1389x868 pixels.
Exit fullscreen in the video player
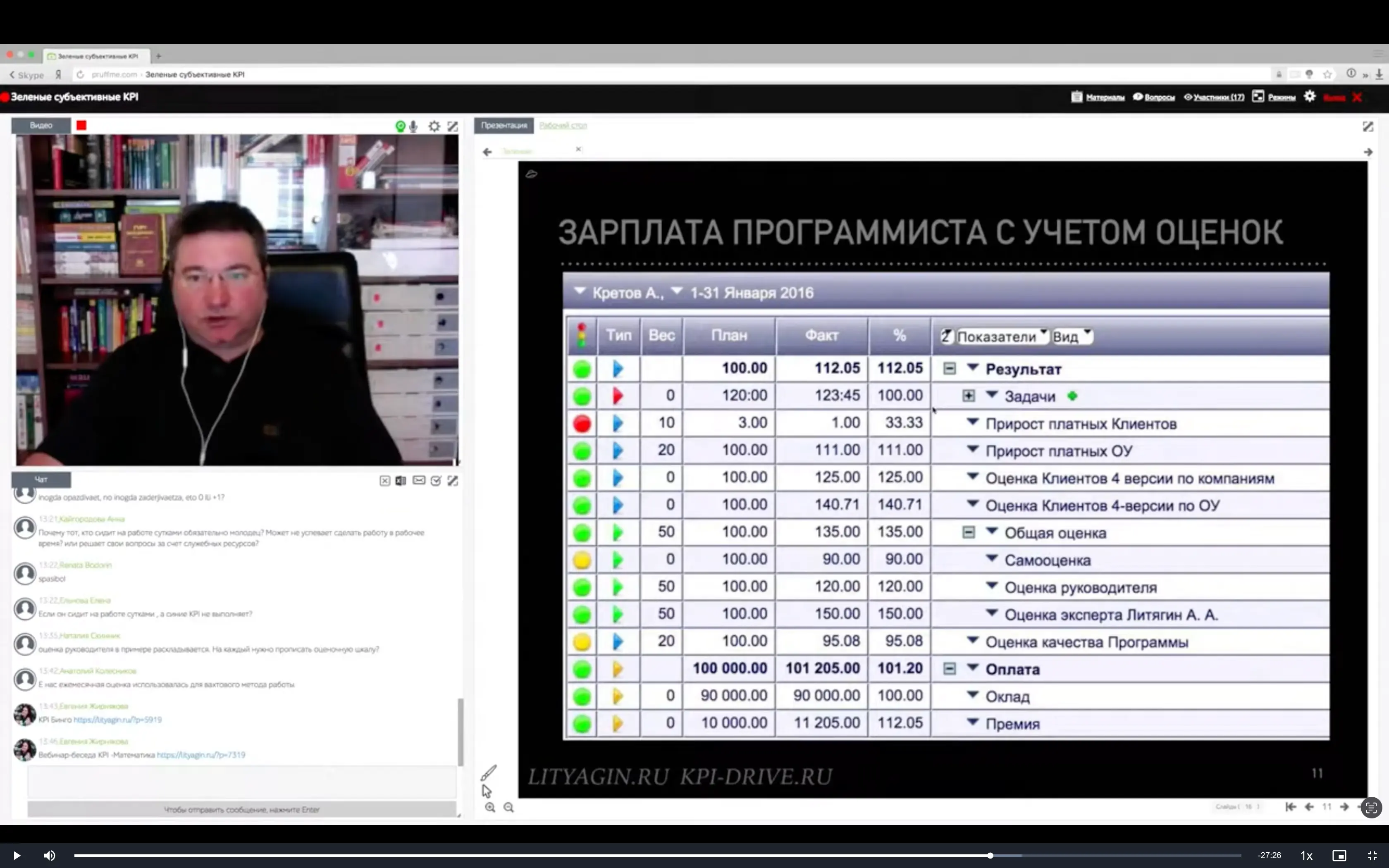1372,855
